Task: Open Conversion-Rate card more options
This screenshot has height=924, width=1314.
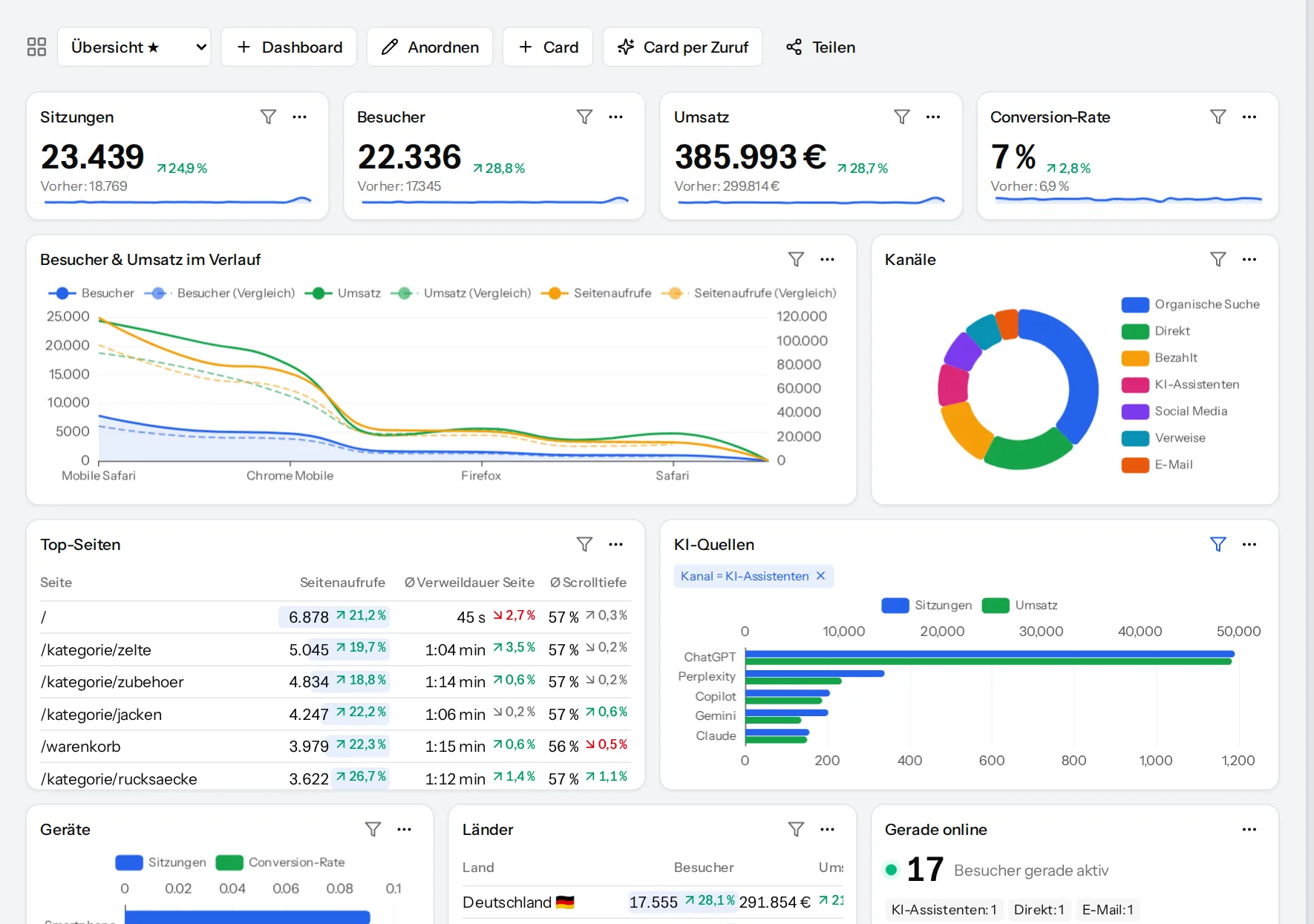Action: point(1249,117)
